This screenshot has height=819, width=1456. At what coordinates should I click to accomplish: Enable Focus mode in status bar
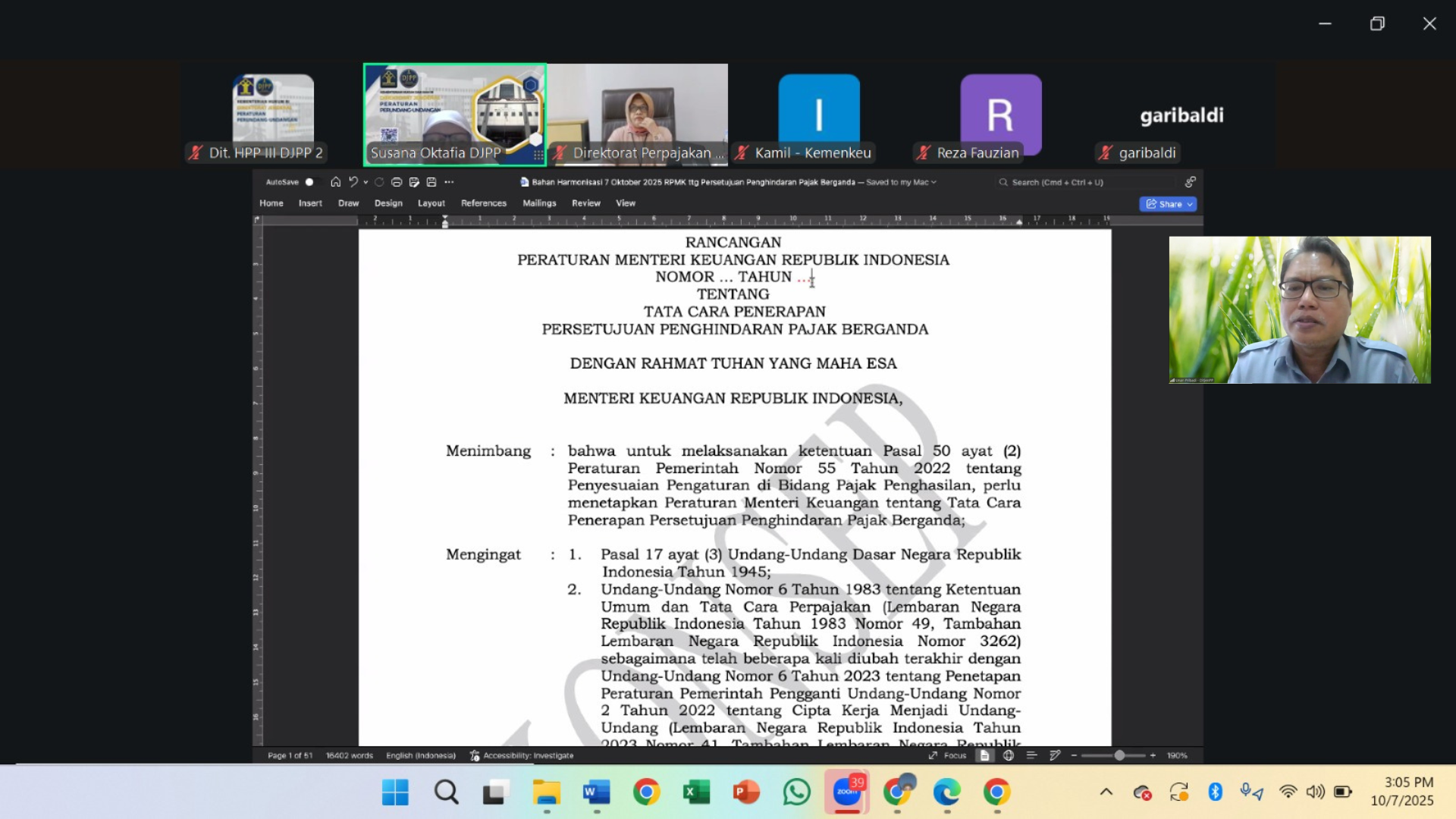[x=948, y=755]
